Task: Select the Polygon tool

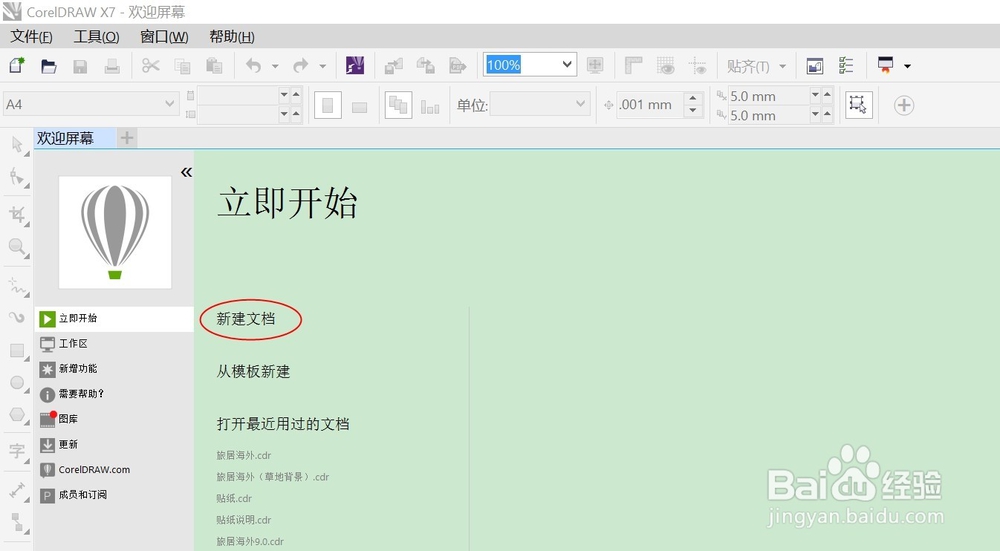Action: (17, 415)
